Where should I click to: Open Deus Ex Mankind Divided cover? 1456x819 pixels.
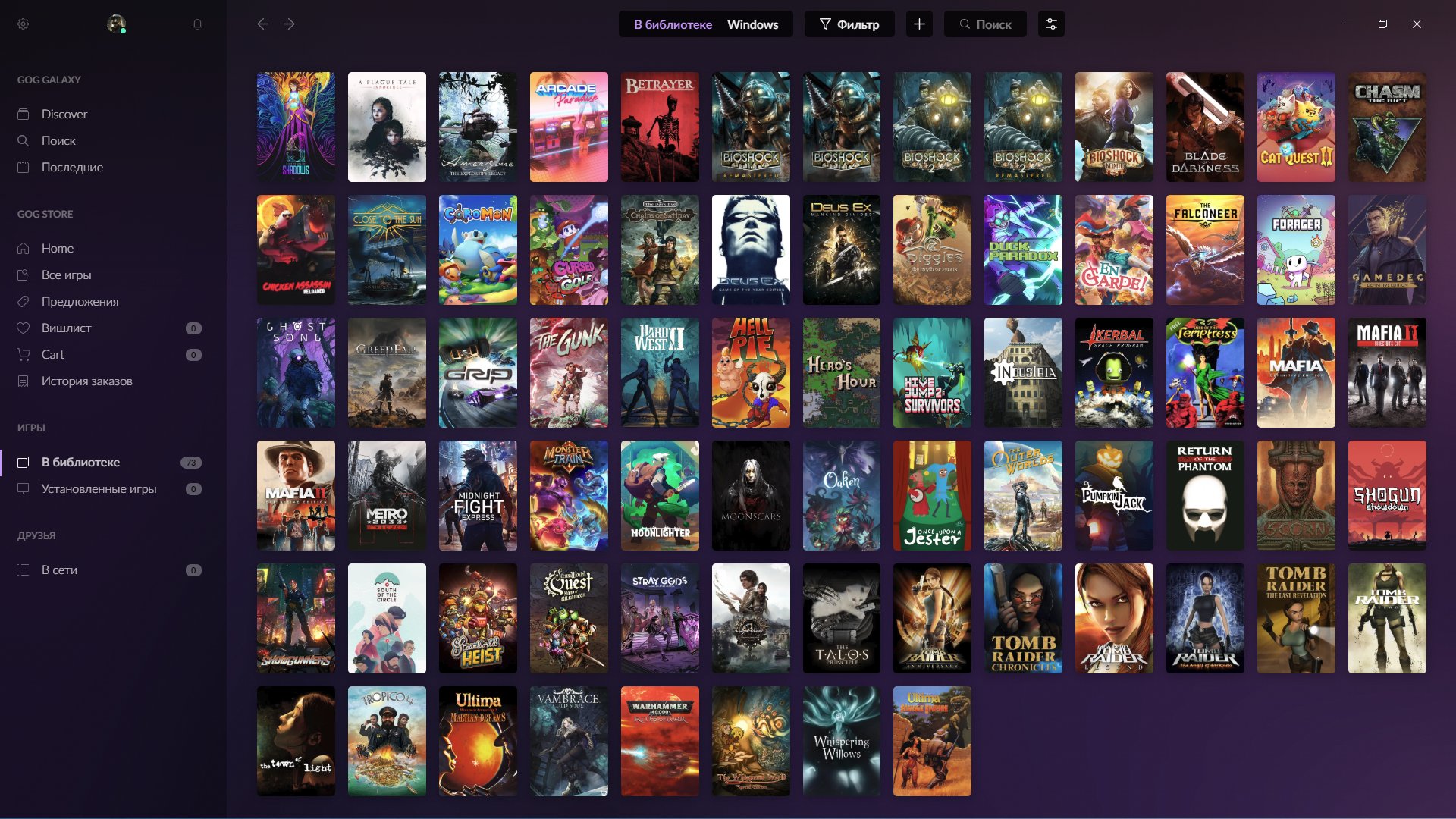click(x=842, y=249)
